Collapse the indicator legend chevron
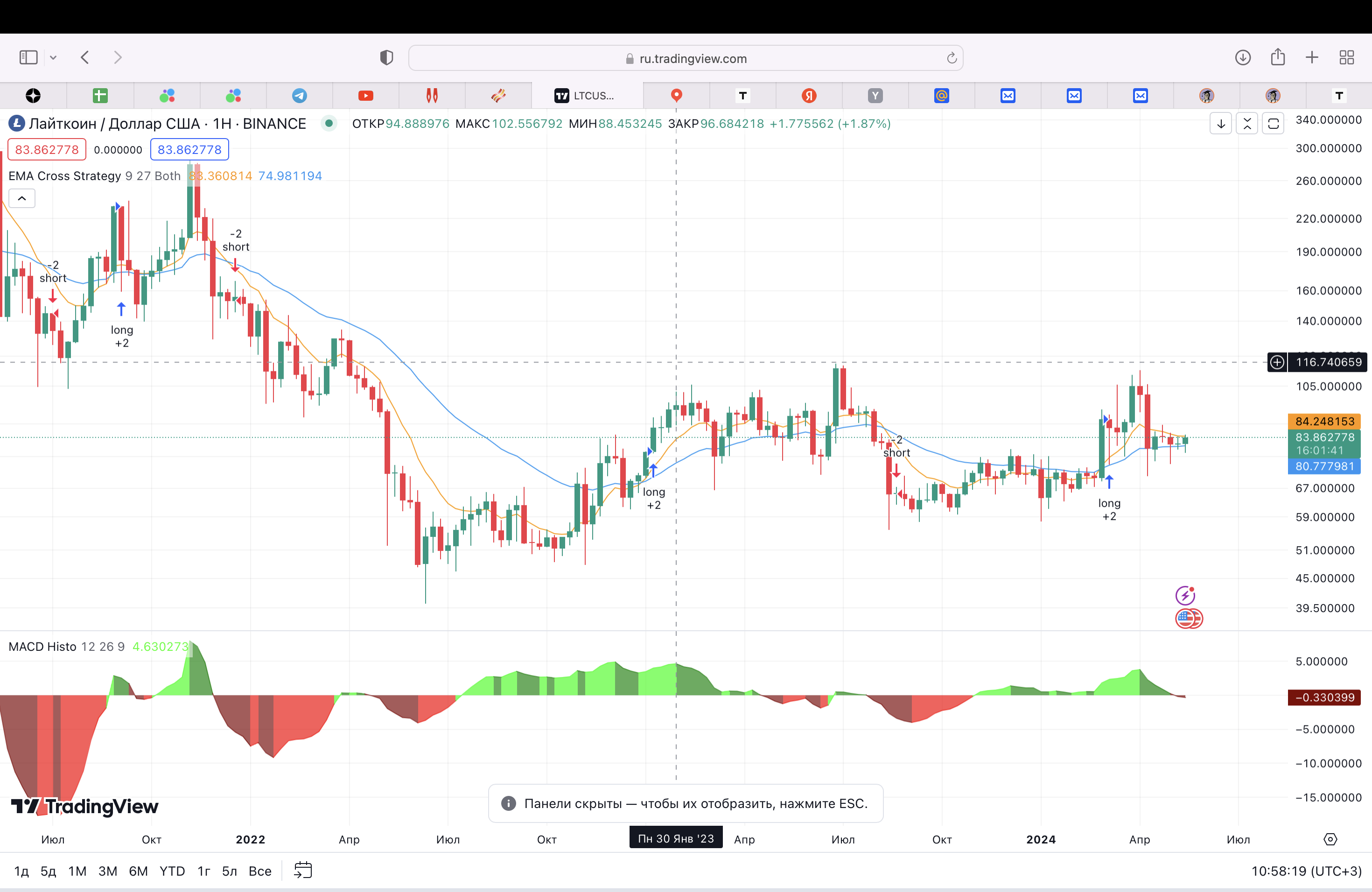 coord(22,198)
